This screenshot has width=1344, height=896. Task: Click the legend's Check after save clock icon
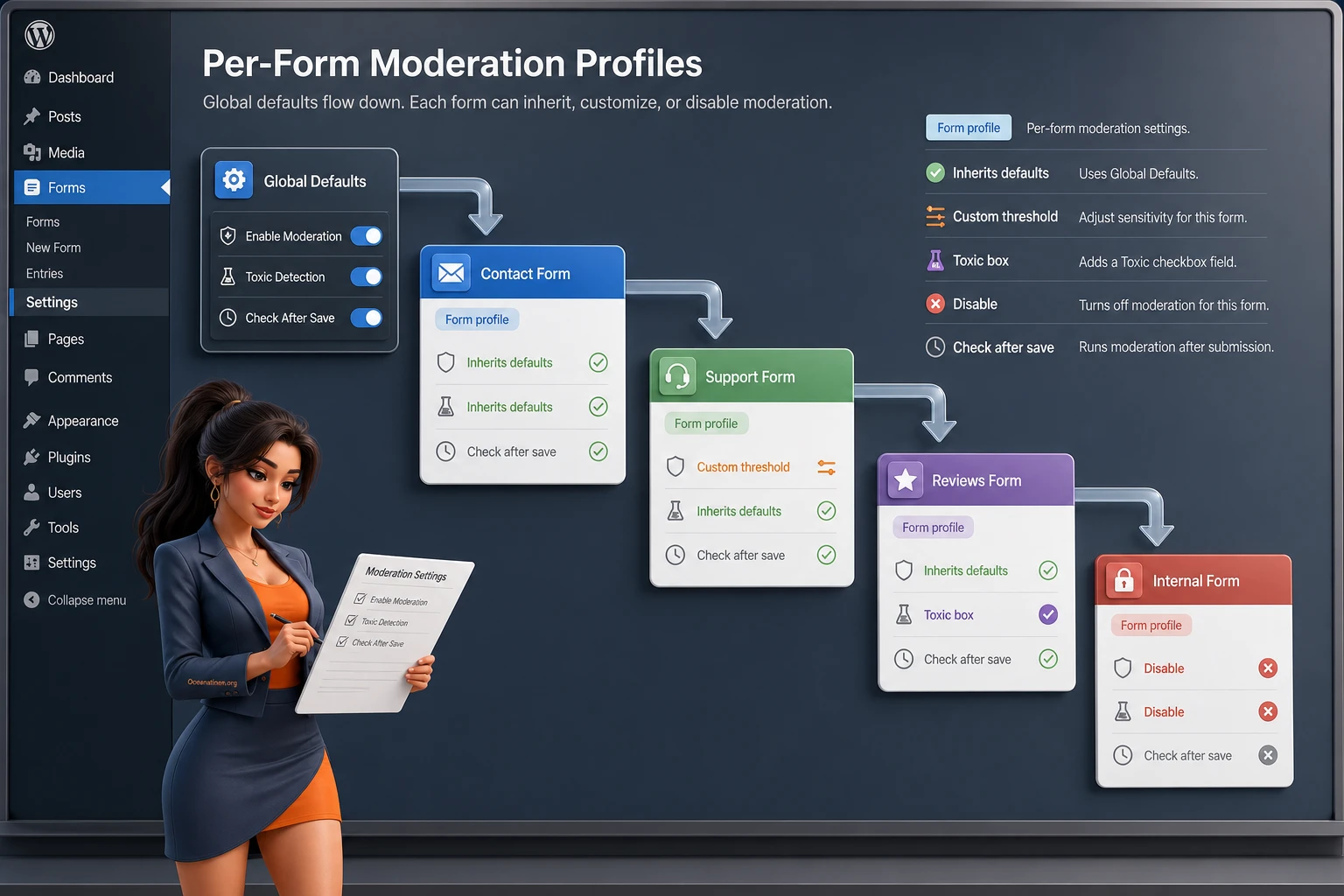[x=935, y=347]
